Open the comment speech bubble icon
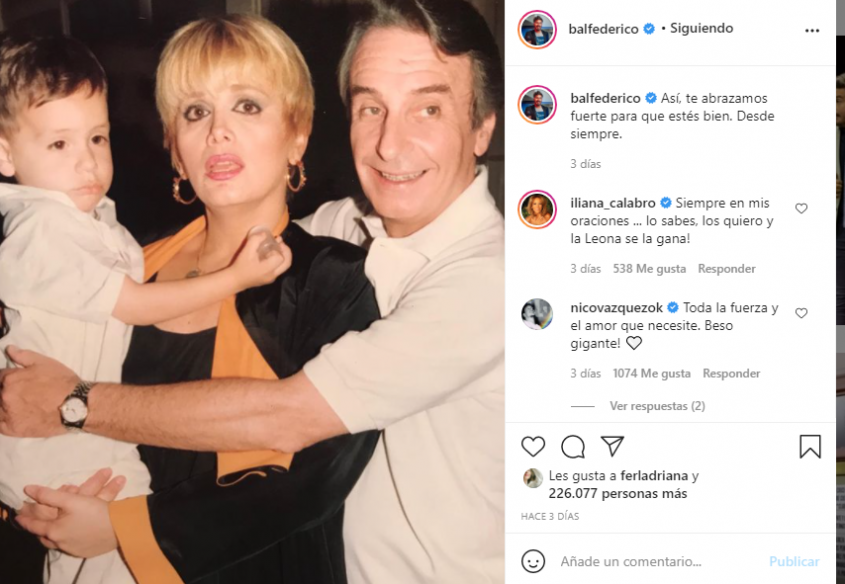The image size is (845, 584). tap(572, 447)
